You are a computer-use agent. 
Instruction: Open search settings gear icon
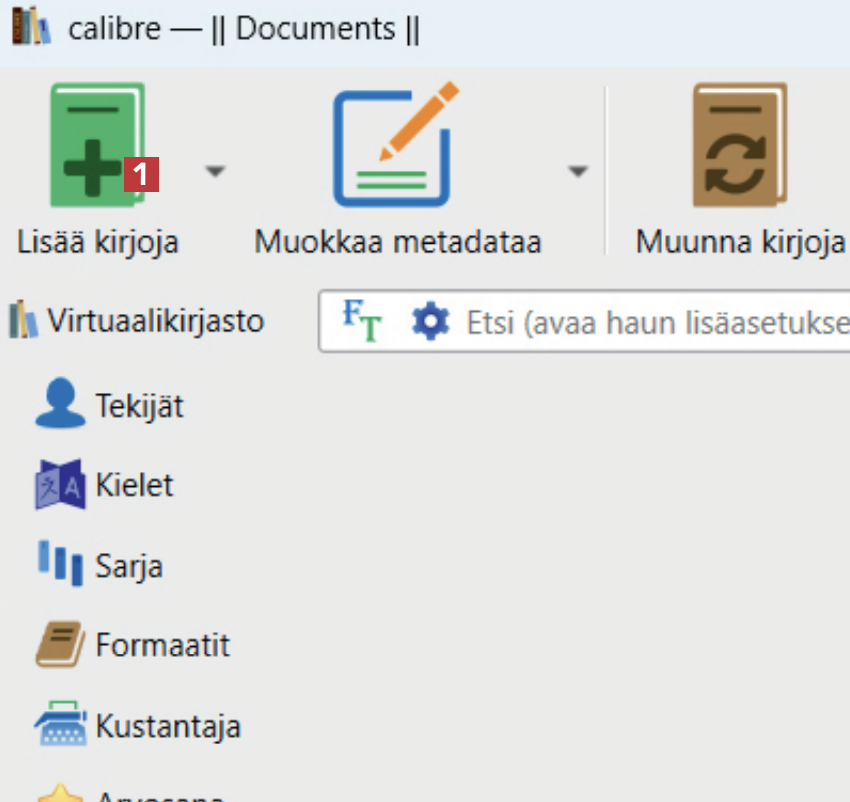430,322
